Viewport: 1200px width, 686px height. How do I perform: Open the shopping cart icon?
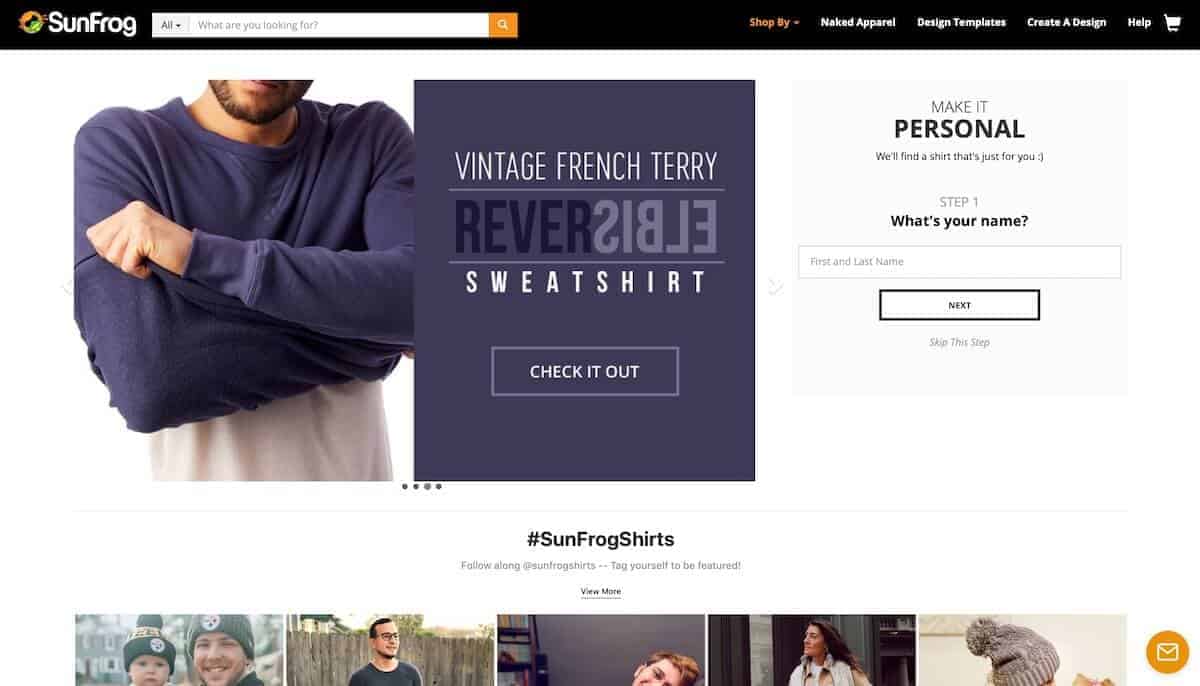1172,22
